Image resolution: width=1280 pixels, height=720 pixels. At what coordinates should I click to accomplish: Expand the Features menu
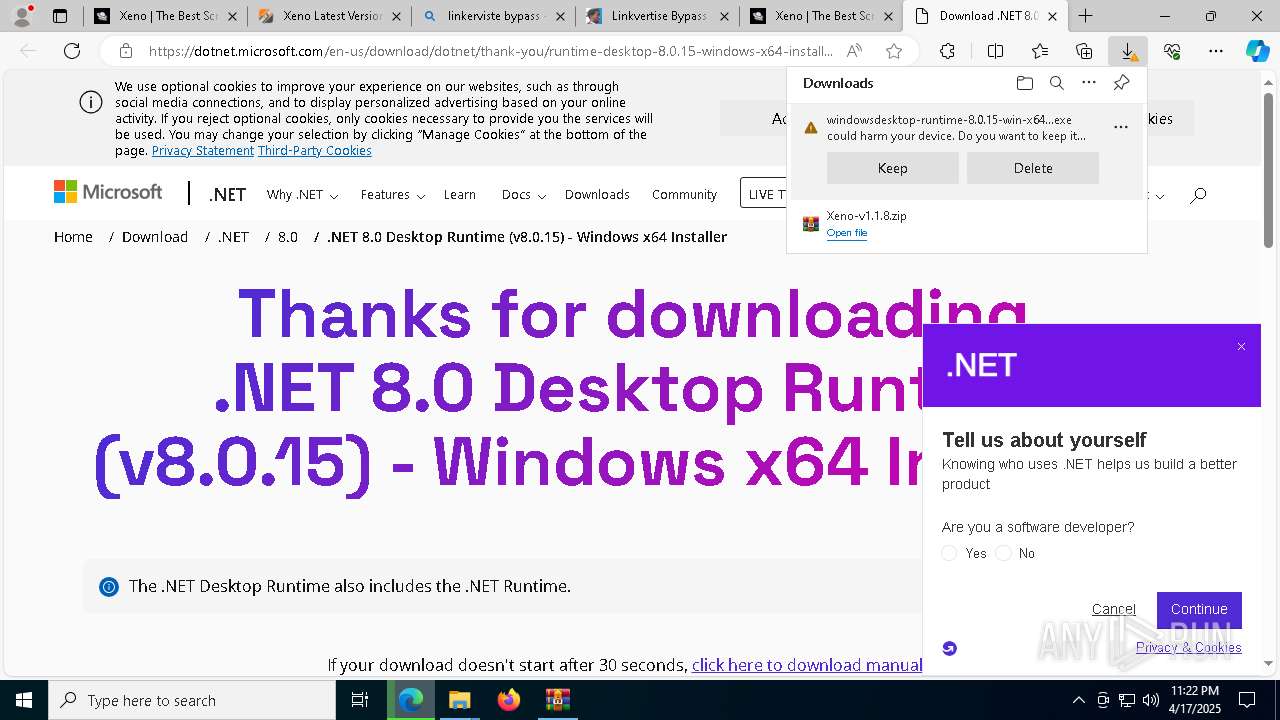pos(393,194)
